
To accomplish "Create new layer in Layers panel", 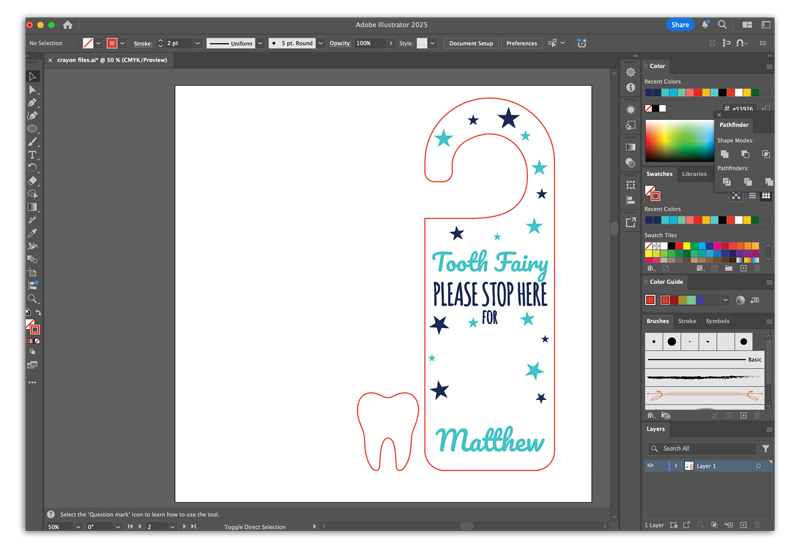I will pos(743,525).
